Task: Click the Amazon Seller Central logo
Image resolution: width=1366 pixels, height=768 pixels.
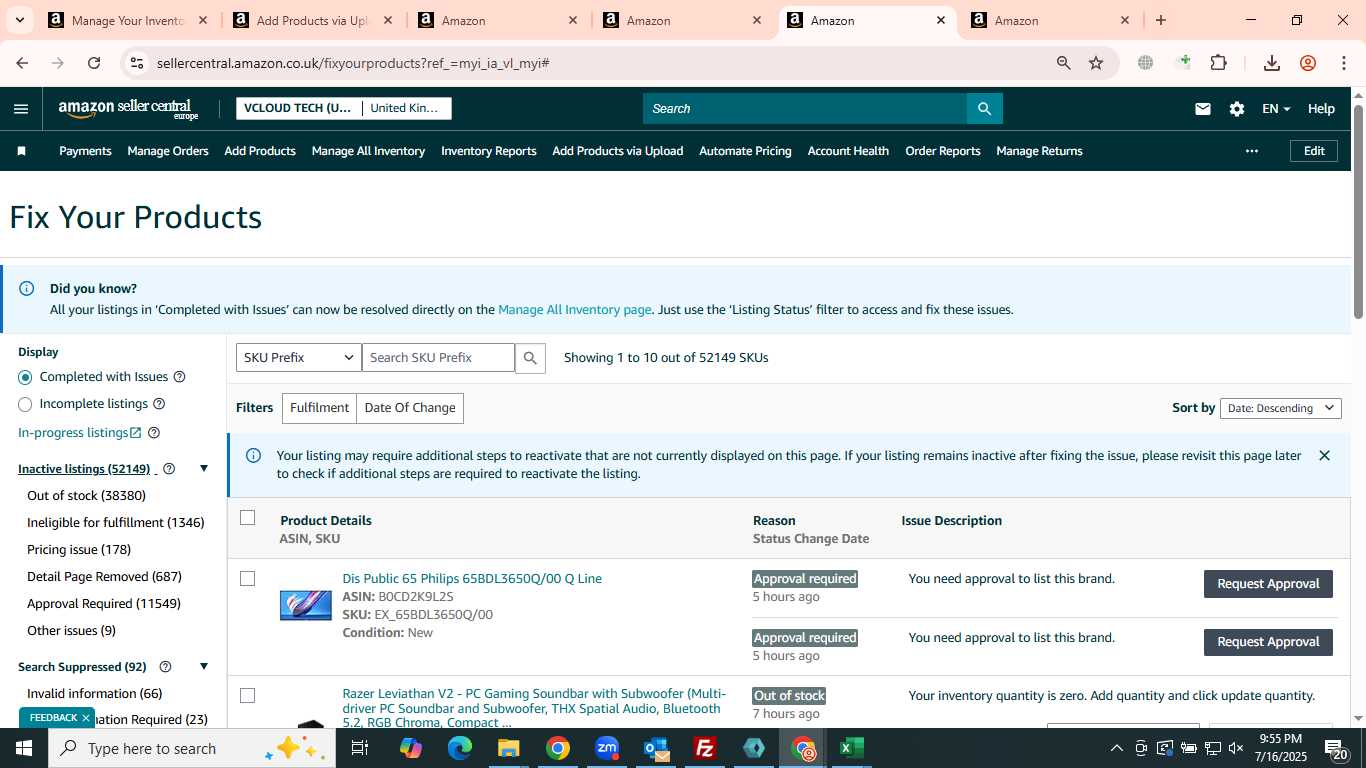Action: point(128,109)
